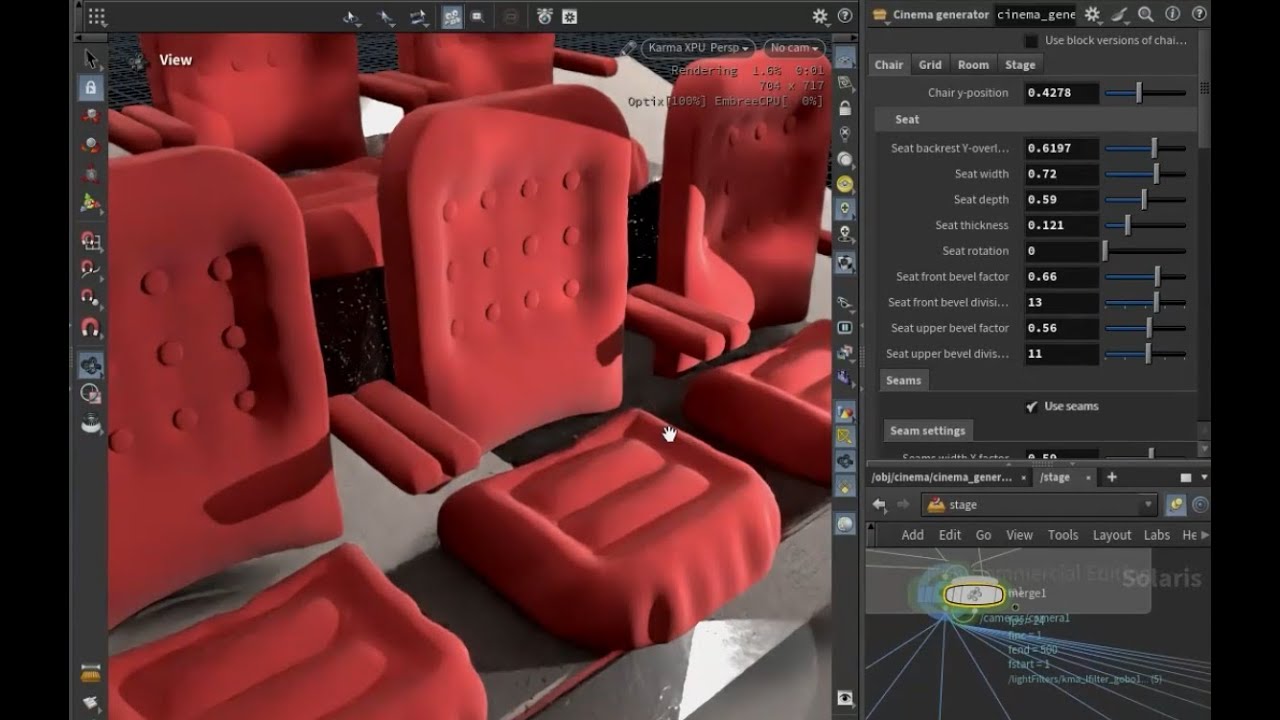Expand the node type icon menu for Cinema generator
1280x720 pixels.
(879, 15)
